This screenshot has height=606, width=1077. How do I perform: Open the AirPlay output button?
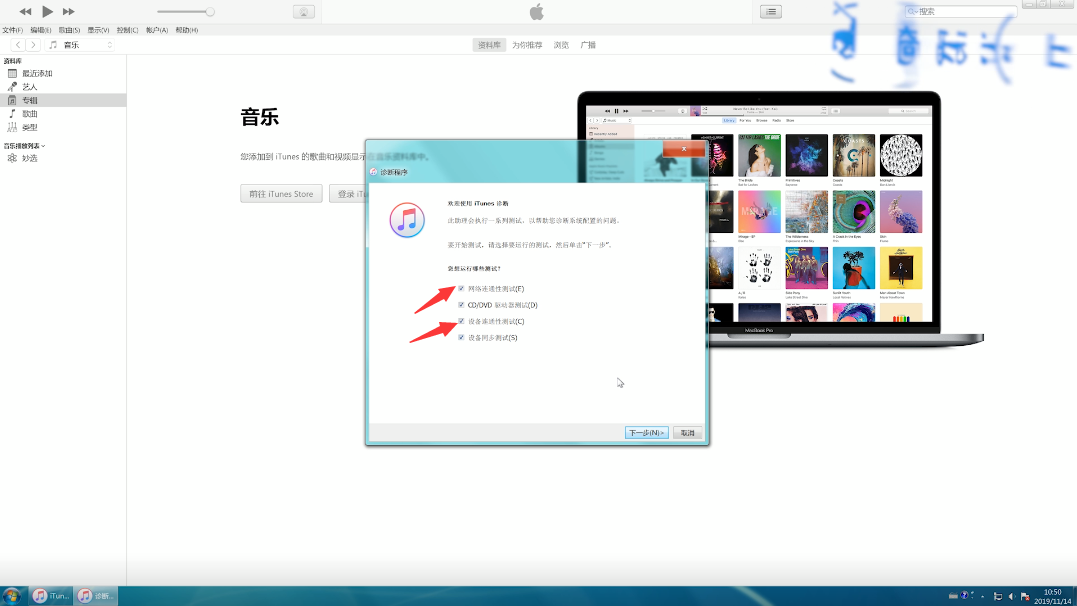304,12
